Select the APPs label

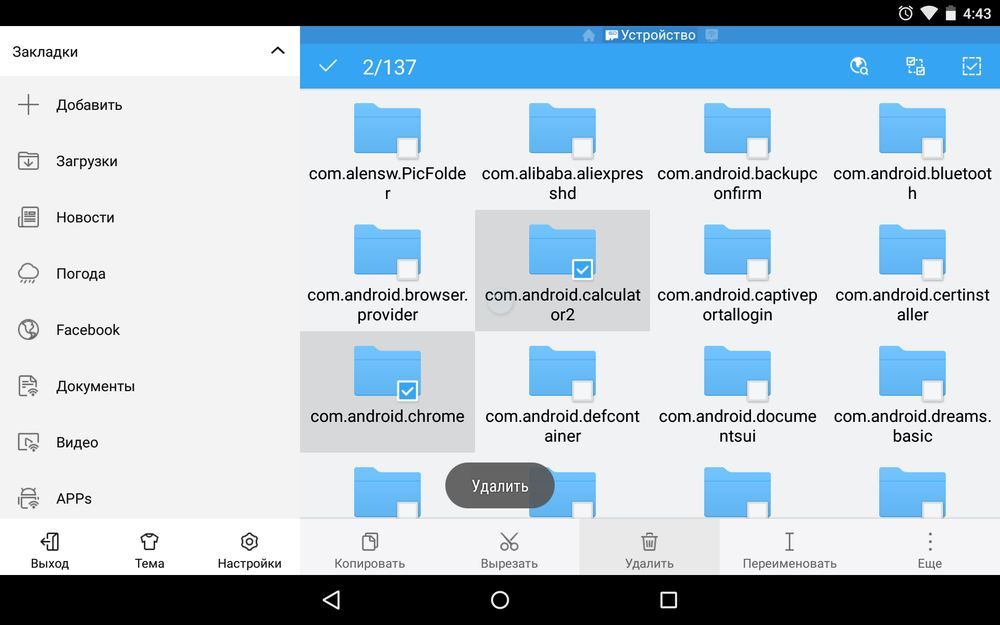tap(74, 498)
